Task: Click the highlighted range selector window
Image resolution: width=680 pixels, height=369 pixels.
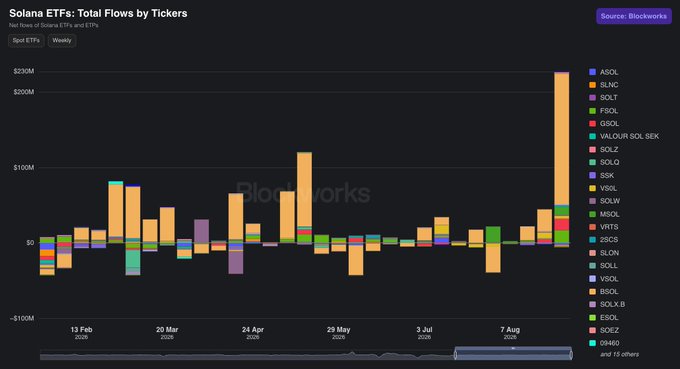Action: [513, 353]
